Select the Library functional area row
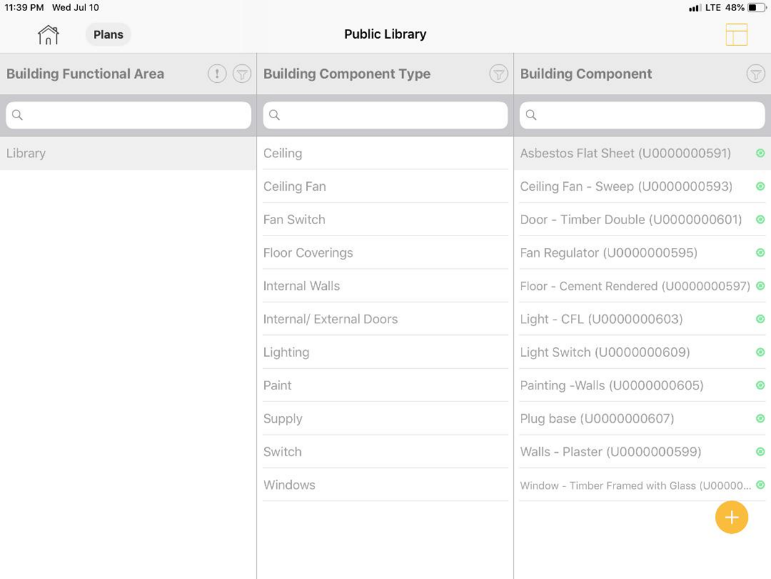Image resolution: width=771 pixels, height=579 pixels. pos(128,153)
